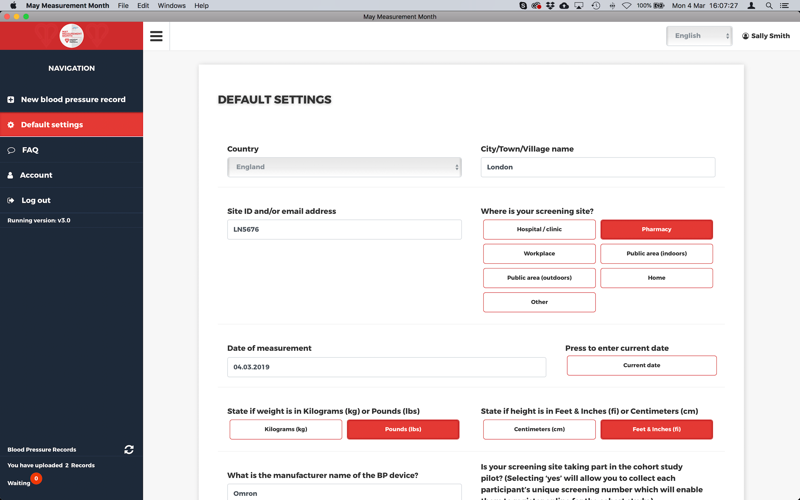Choose Kilograms (kg) weight unit
800x500 pixels.
point(286,429)
